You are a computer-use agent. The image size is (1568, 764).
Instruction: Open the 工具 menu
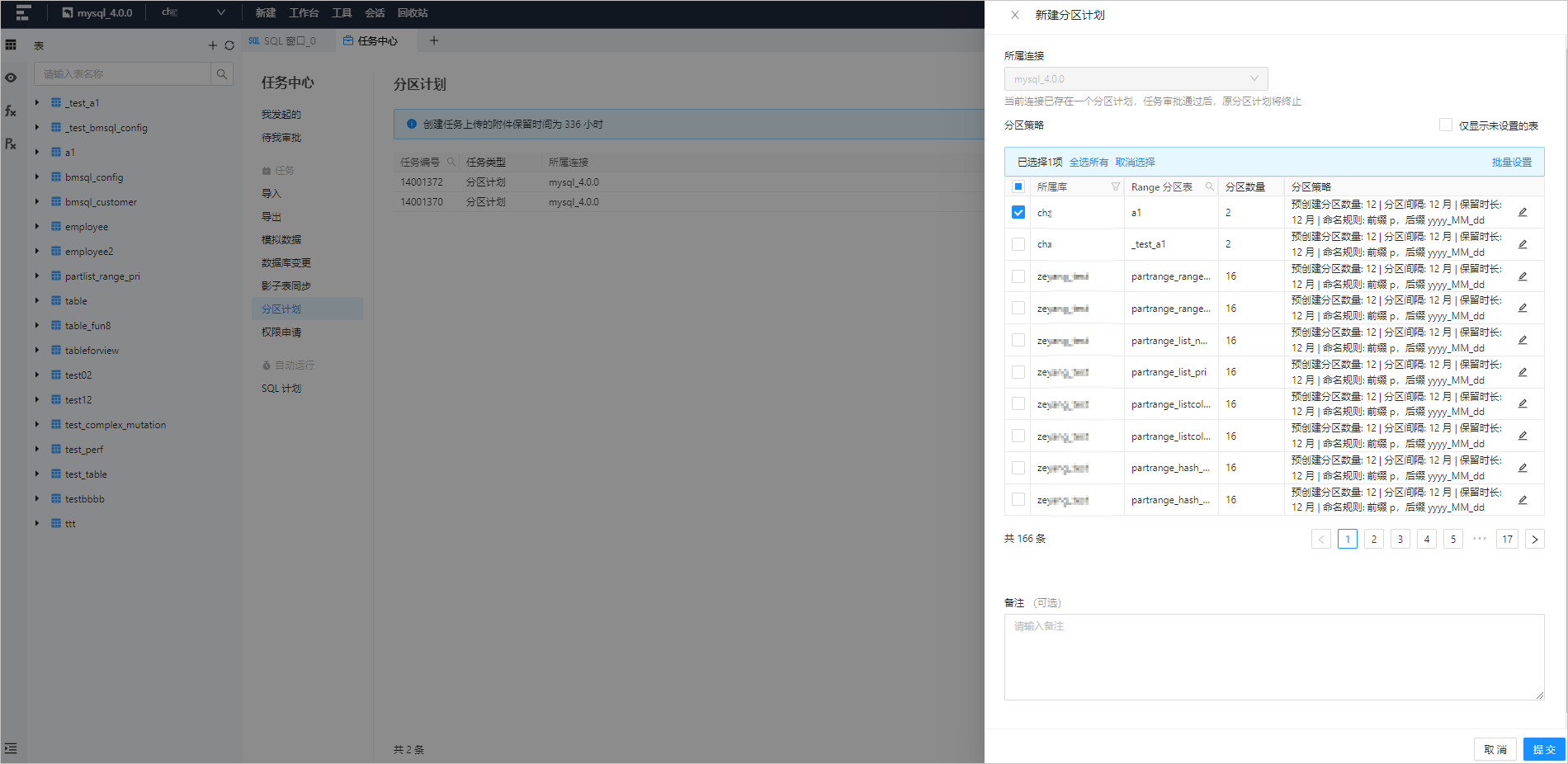pos(342,12)
